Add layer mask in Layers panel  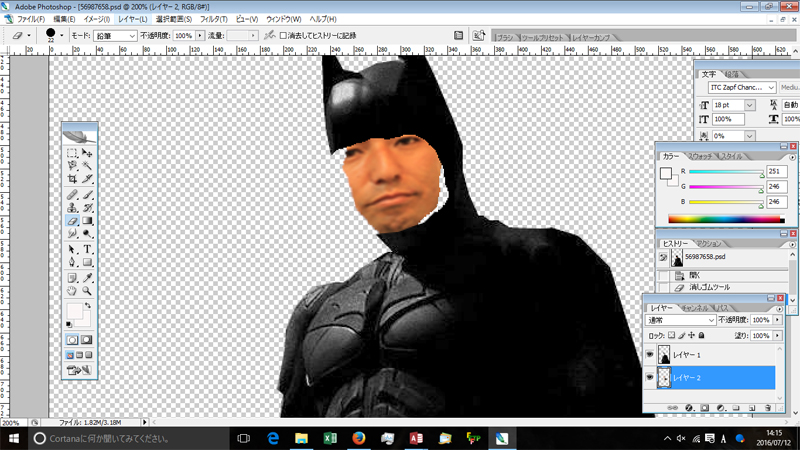705,408
